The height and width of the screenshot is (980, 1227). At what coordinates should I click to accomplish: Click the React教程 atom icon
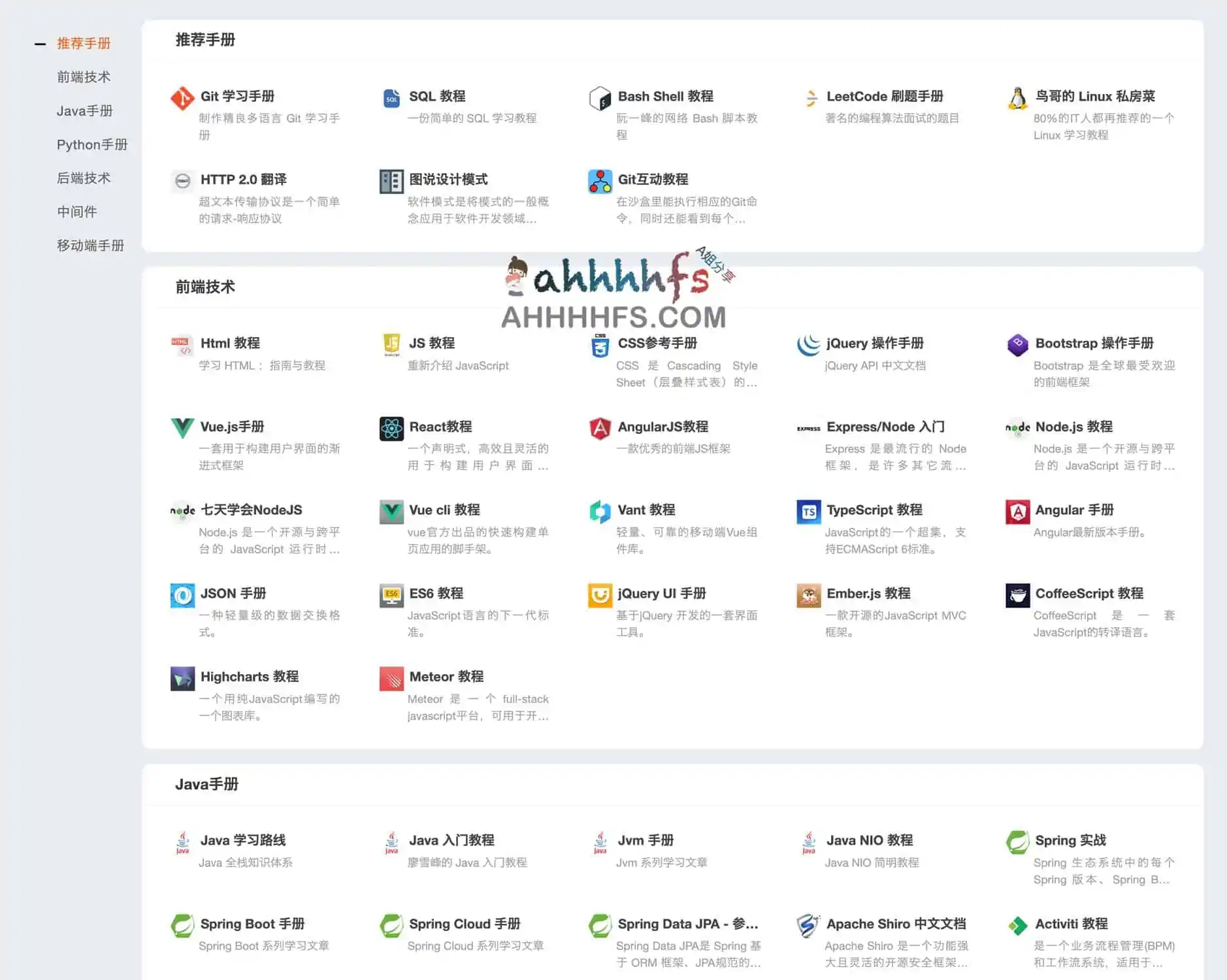coord(391,429)
